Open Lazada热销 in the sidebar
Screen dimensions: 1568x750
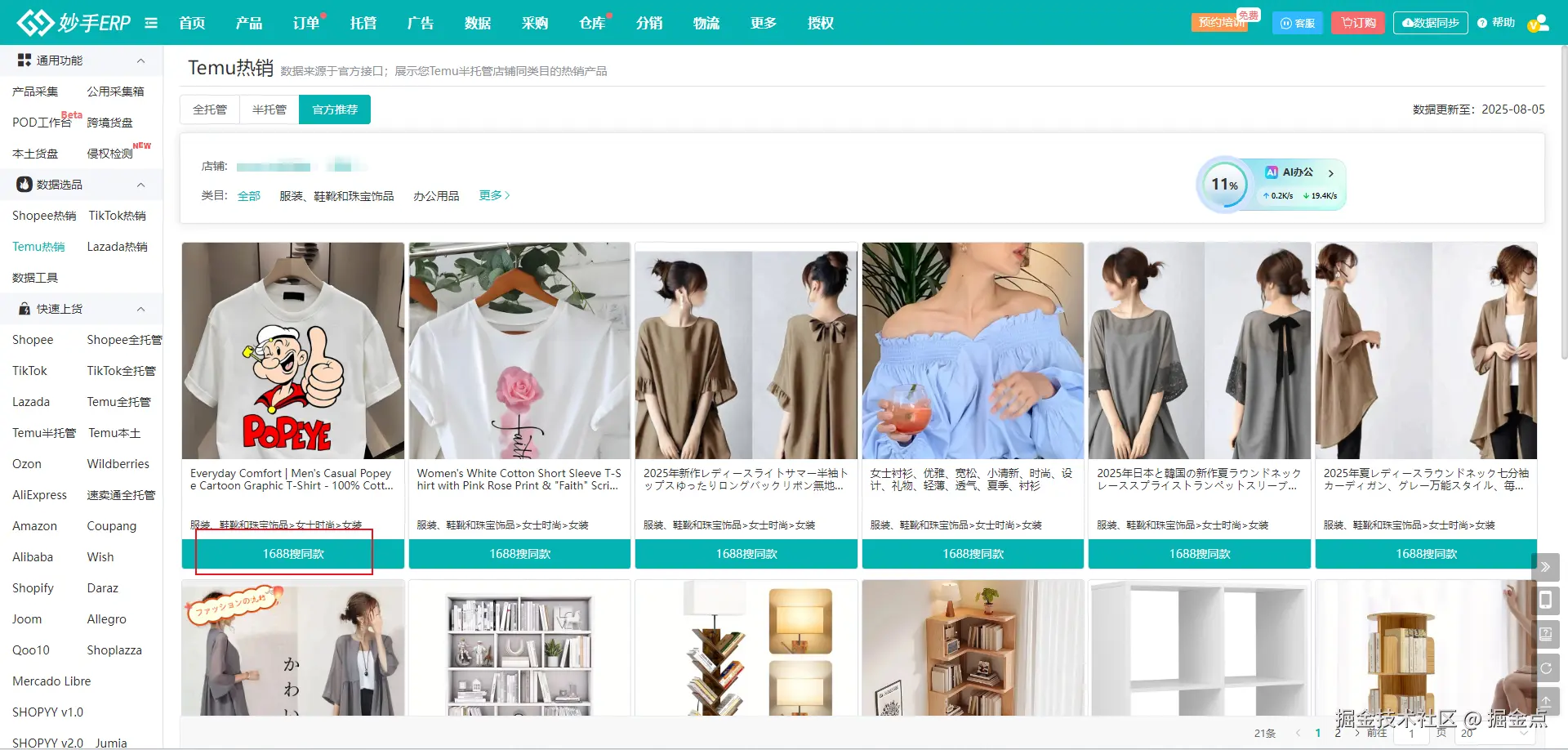pos(118,247)
